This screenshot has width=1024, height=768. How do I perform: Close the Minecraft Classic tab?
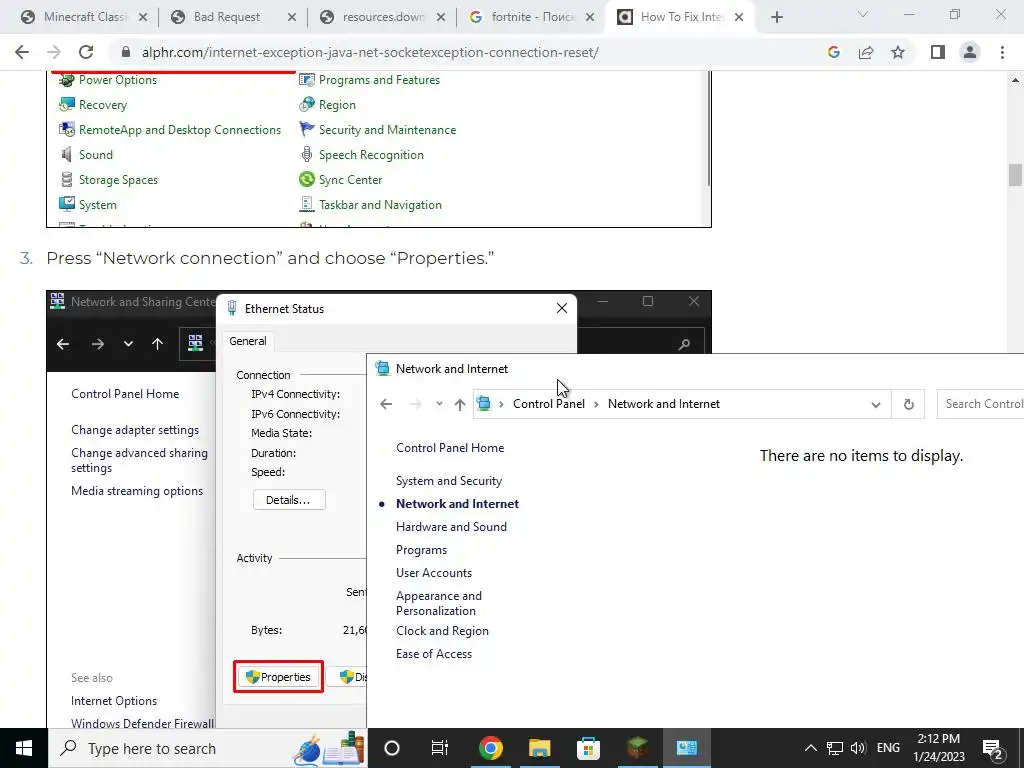143,18
